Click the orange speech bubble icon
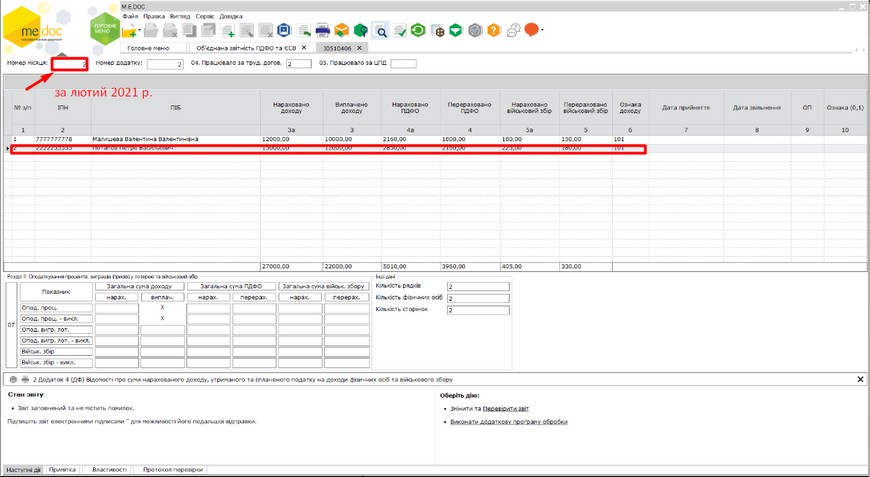The image size is (870, 477). coord(531,30)
